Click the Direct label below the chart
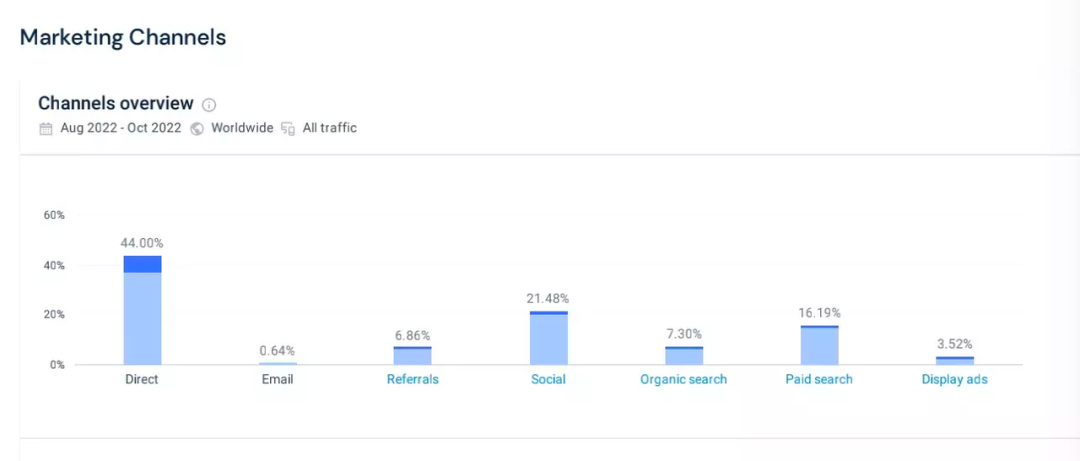The height and width of the screenshot is (461, 1080). coord(142,379)
